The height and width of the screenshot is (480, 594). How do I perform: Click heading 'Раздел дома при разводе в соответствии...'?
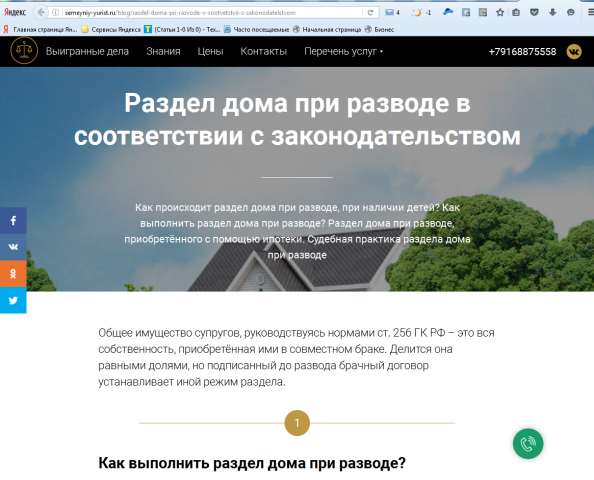297,119
